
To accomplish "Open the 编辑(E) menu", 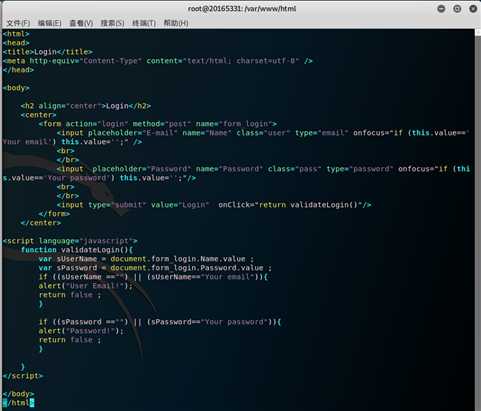I will pos(49,23).
